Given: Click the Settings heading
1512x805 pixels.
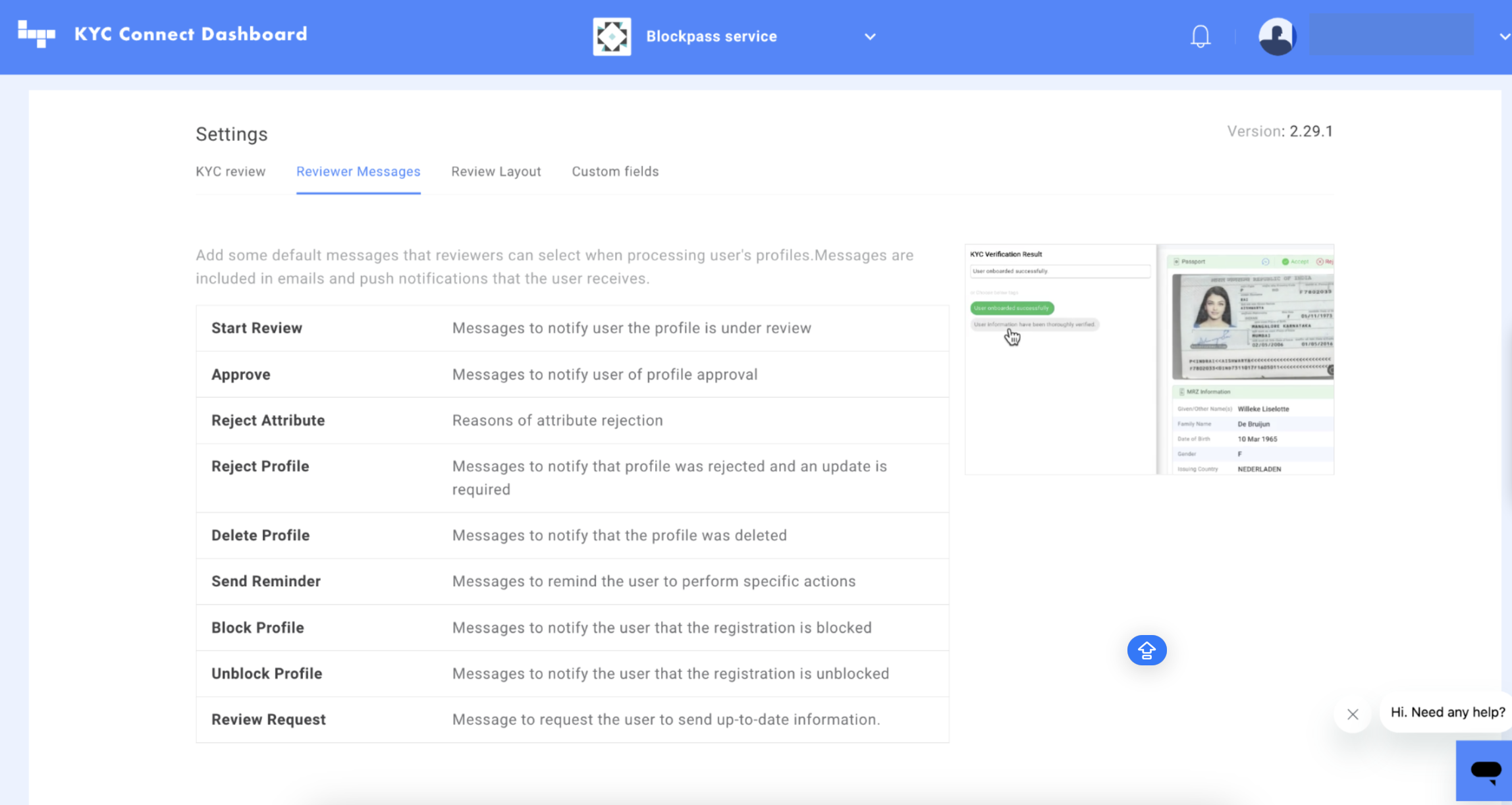Looking at the screenshot, I should (x=232, y=134).
